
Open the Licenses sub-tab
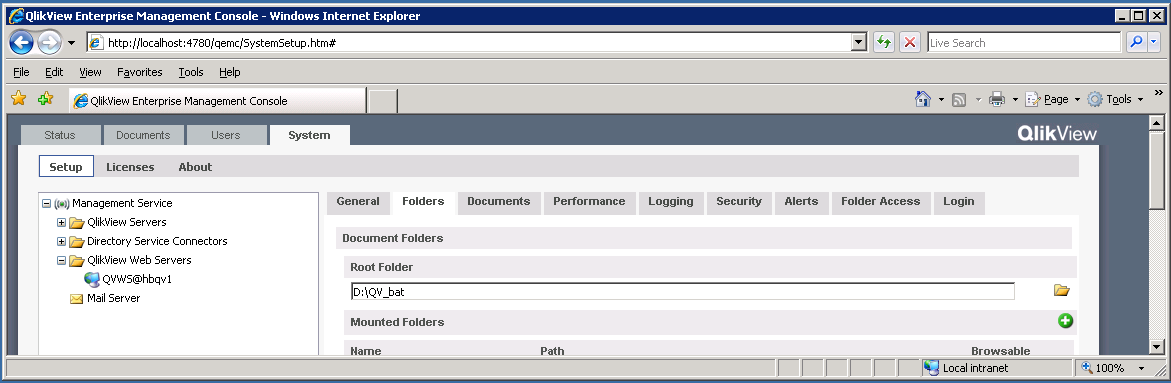point(130,166)
